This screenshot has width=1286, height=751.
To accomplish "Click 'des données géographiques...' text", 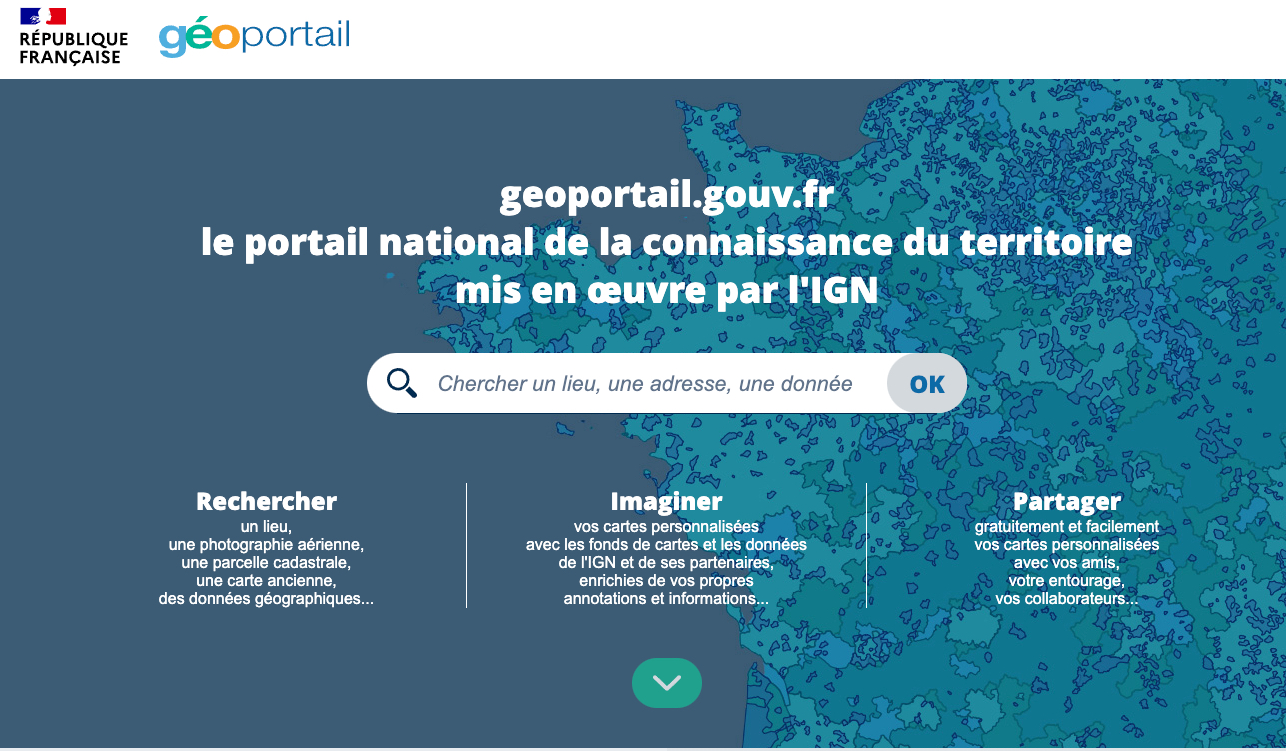I will [x=266, y=599].
